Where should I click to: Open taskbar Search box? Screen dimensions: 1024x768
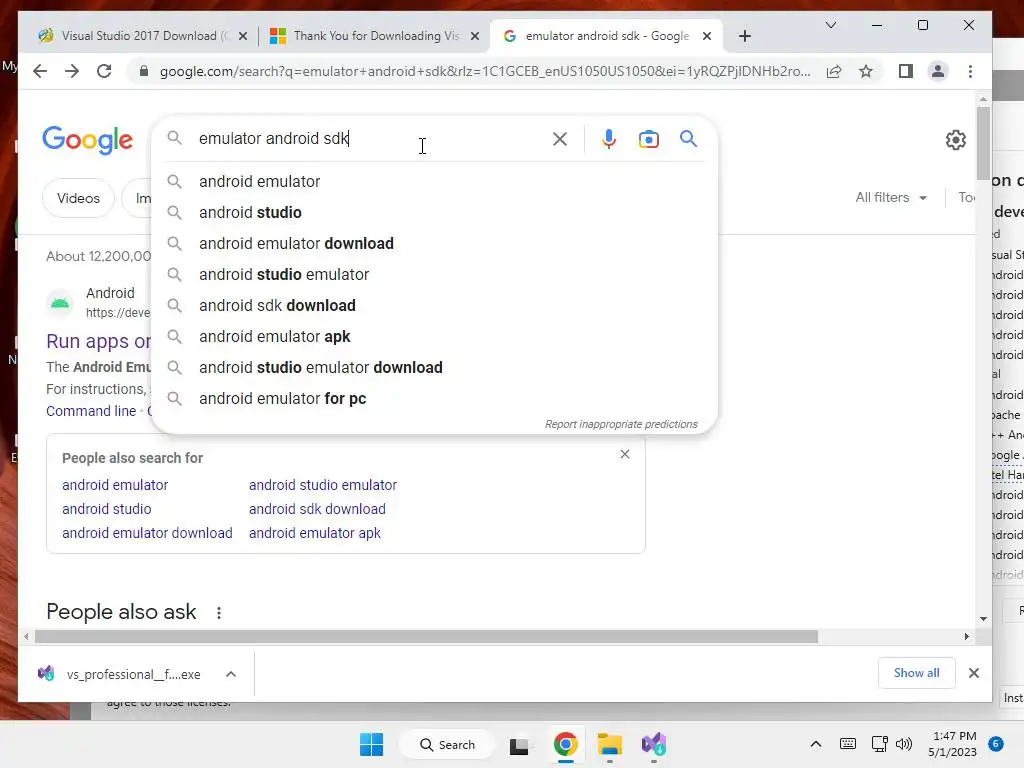point(447,744)
